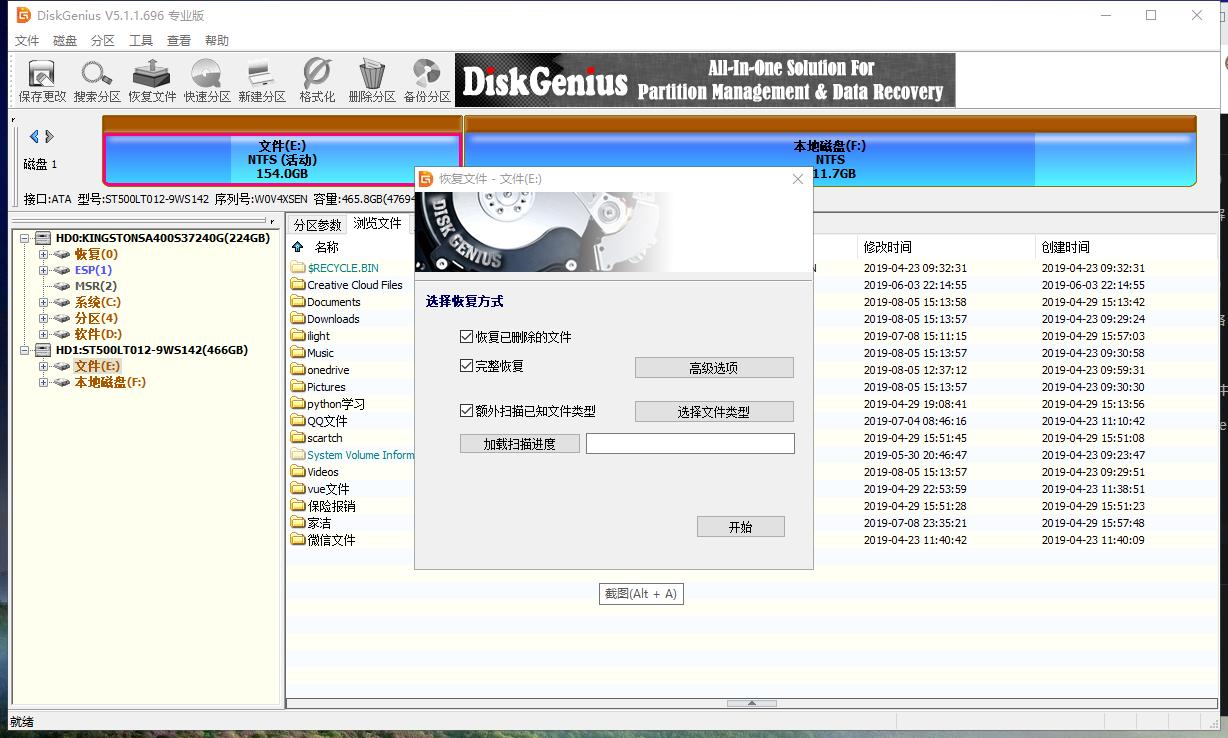
Task: Click the 开始 button to start recovery
Action: [741, 527]
